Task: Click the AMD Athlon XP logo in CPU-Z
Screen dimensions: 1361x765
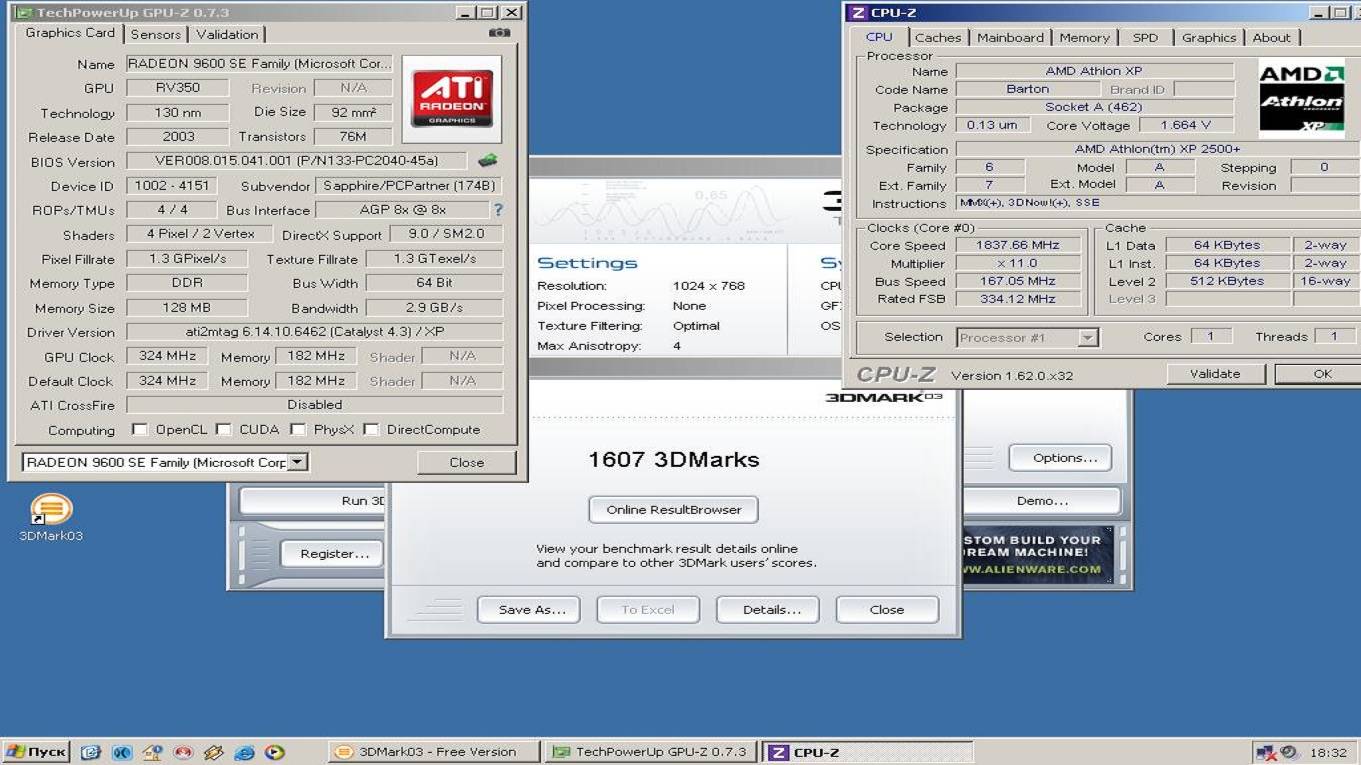Action: coord(1301,97)
